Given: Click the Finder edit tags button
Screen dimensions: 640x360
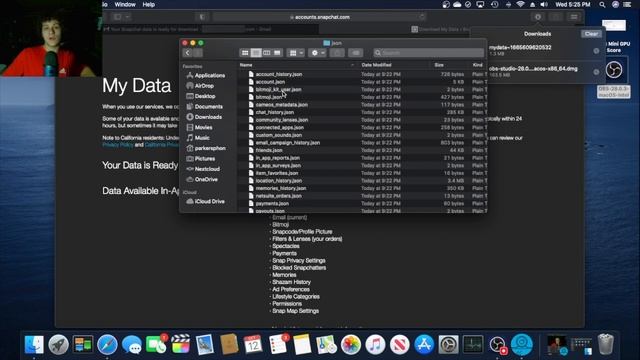Looking at the screenshot, I should tap(356, 53).
